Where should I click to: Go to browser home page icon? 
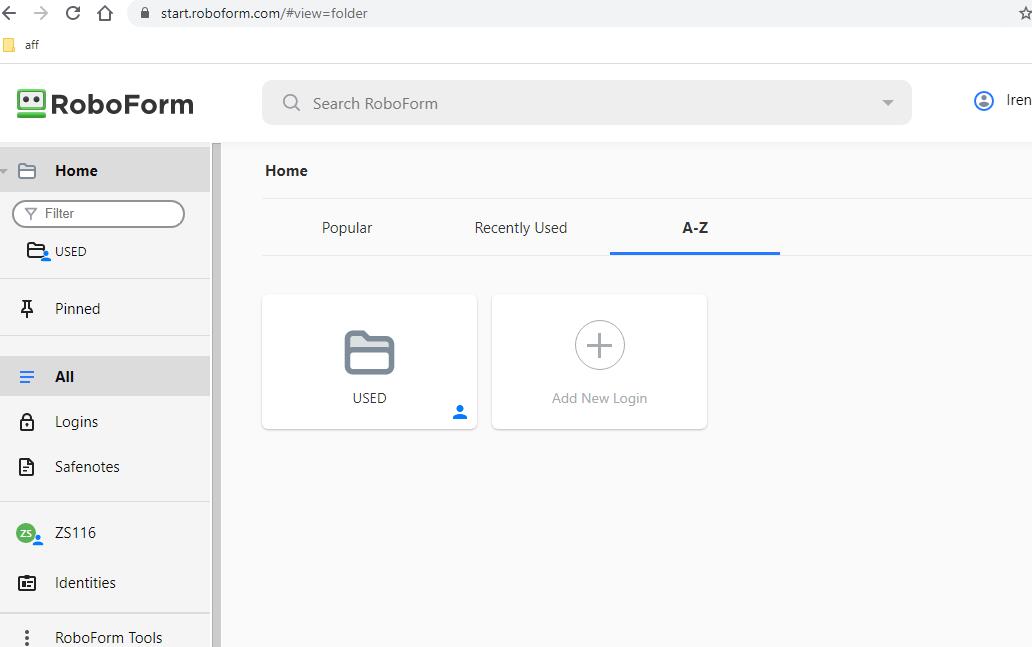pos(105,13)
